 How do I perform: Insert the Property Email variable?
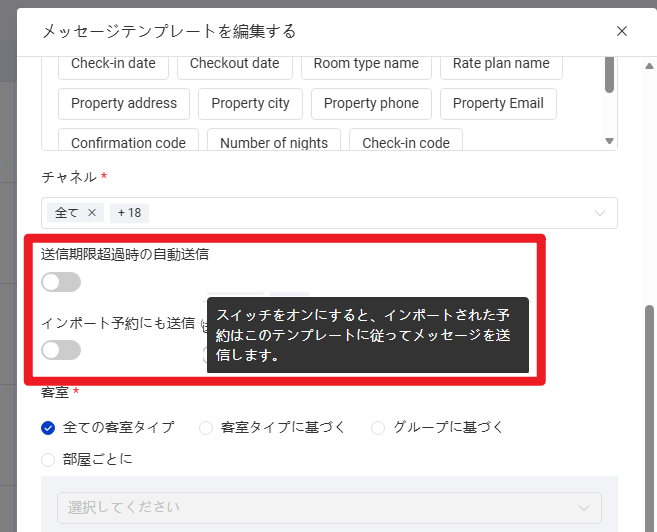pyautogui.click(x=498, y=103)
